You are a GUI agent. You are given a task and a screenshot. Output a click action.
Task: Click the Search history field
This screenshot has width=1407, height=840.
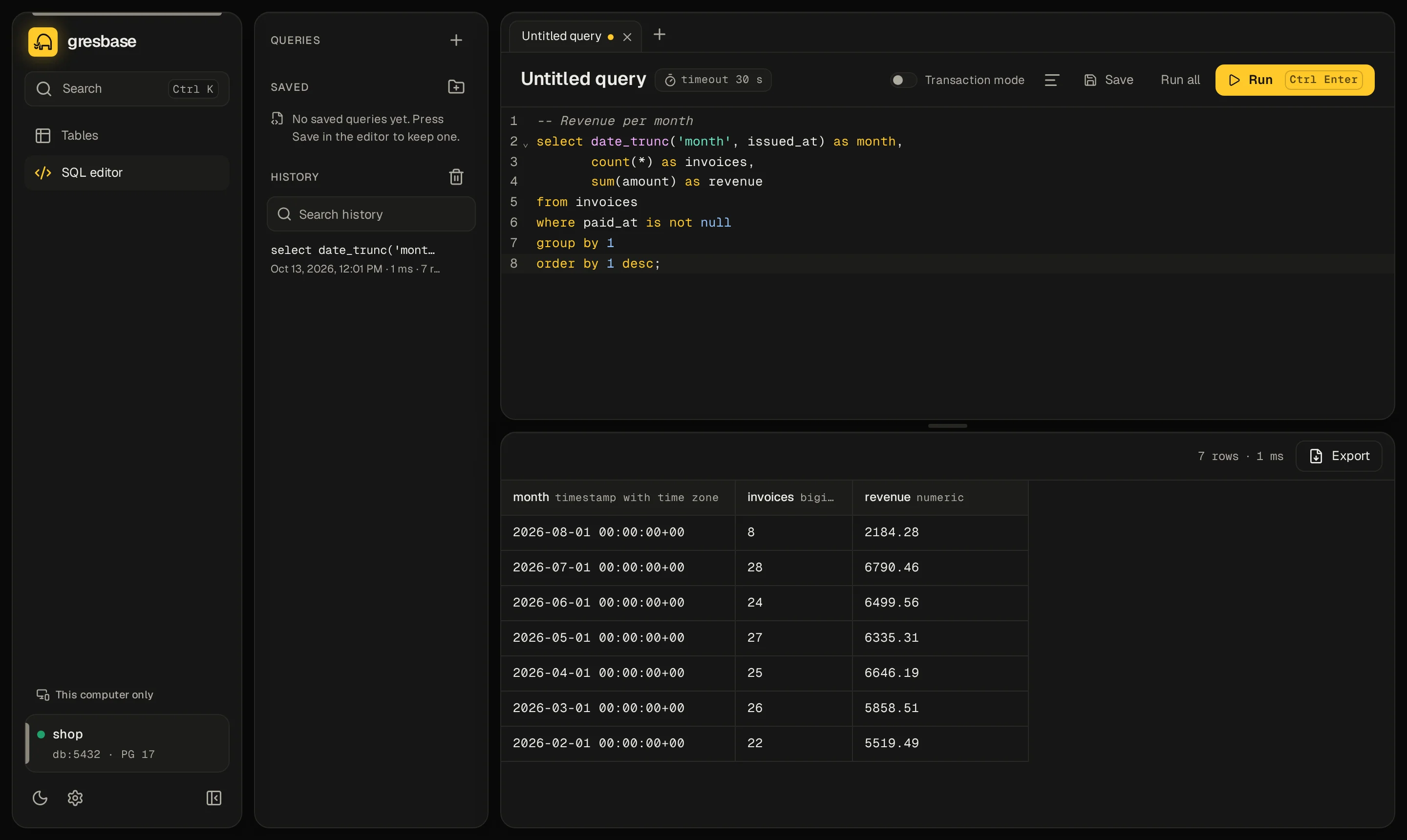pos(371,214)
